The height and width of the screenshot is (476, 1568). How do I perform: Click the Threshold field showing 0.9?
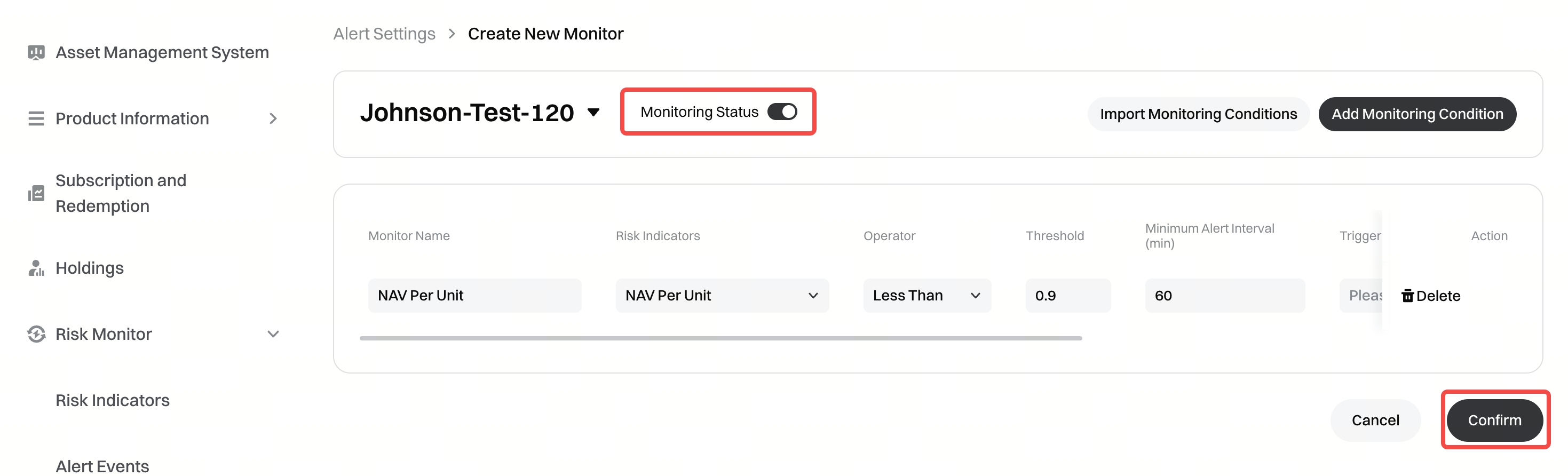[x=1067, y=296]
